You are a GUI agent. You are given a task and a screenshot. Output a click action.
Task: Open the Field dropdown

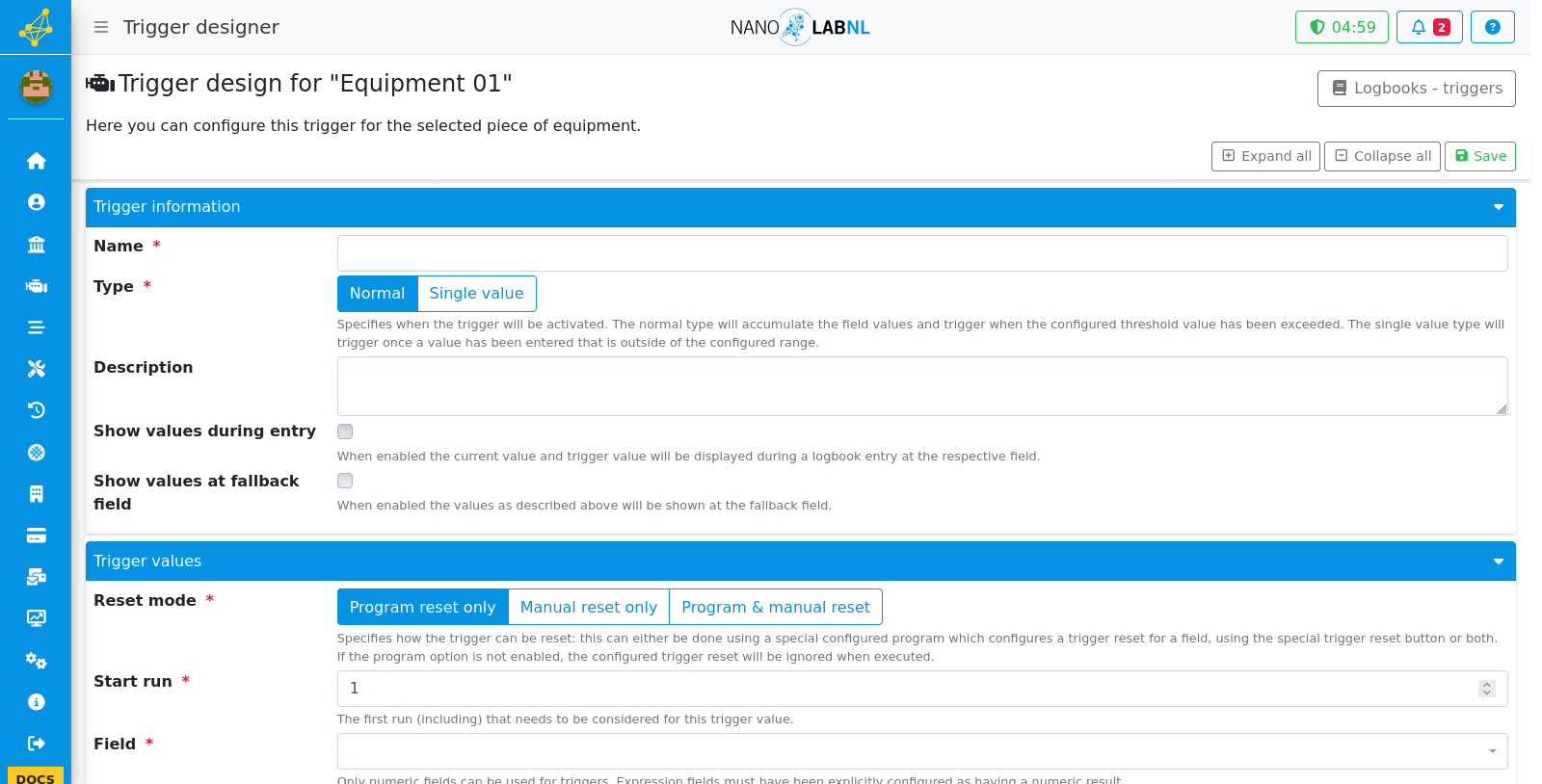[922, 751]
